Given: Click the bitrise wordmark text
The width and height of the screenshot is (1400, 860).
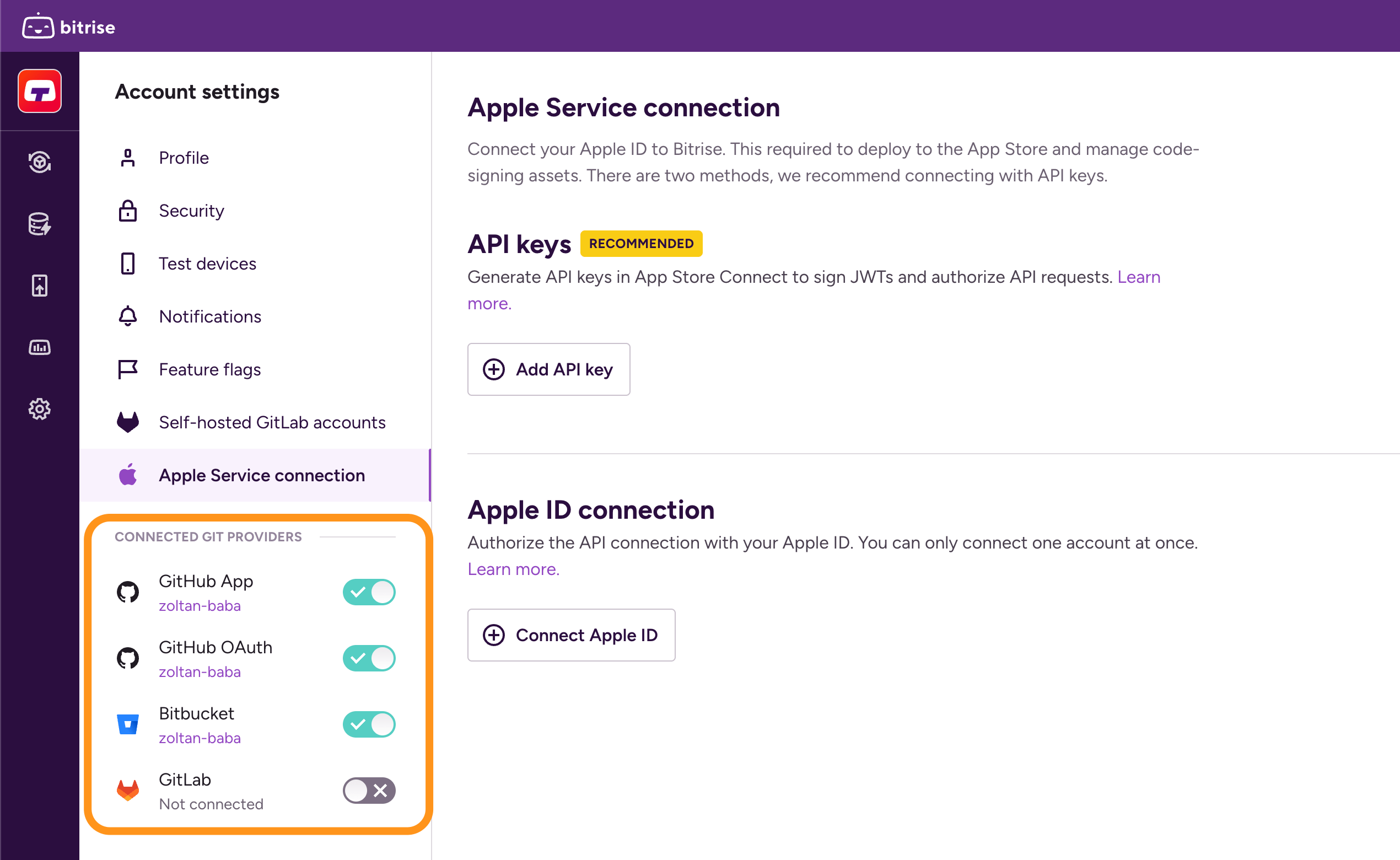Looking at the screenshot, I should pos(88,28).
